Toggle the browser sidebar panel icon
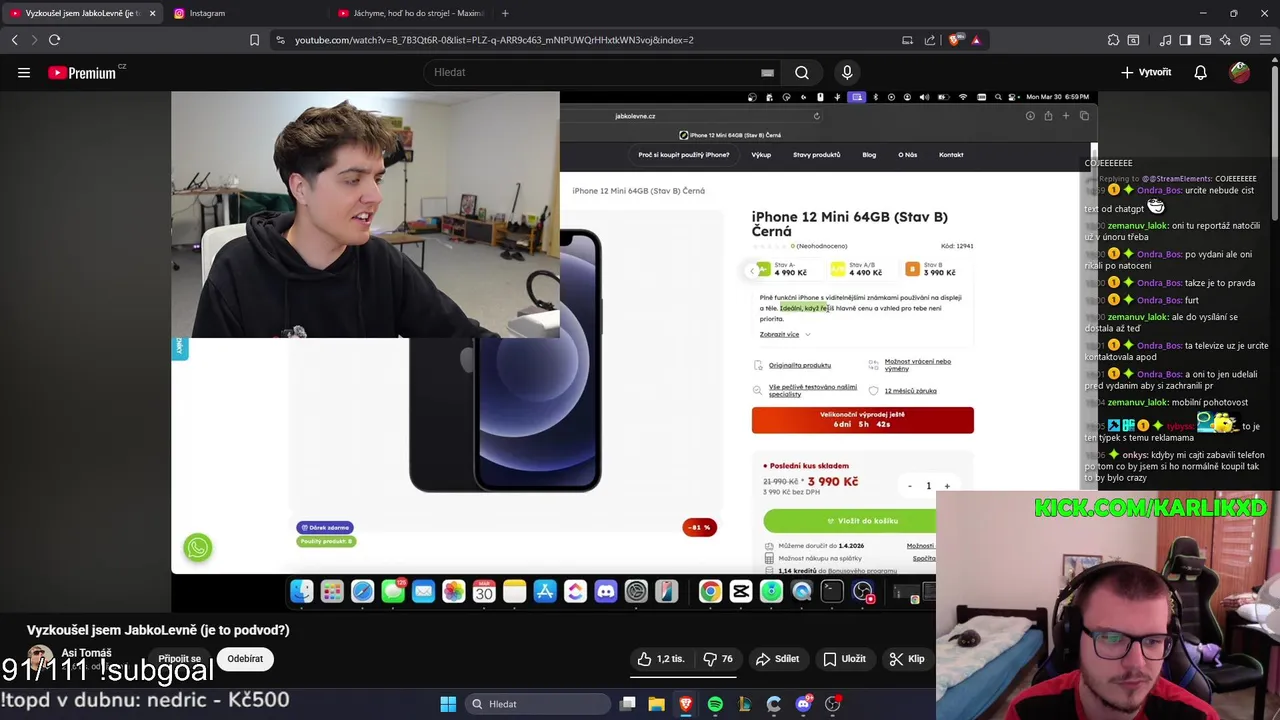Screen dimensions: 1280x720 point(1185,40)
